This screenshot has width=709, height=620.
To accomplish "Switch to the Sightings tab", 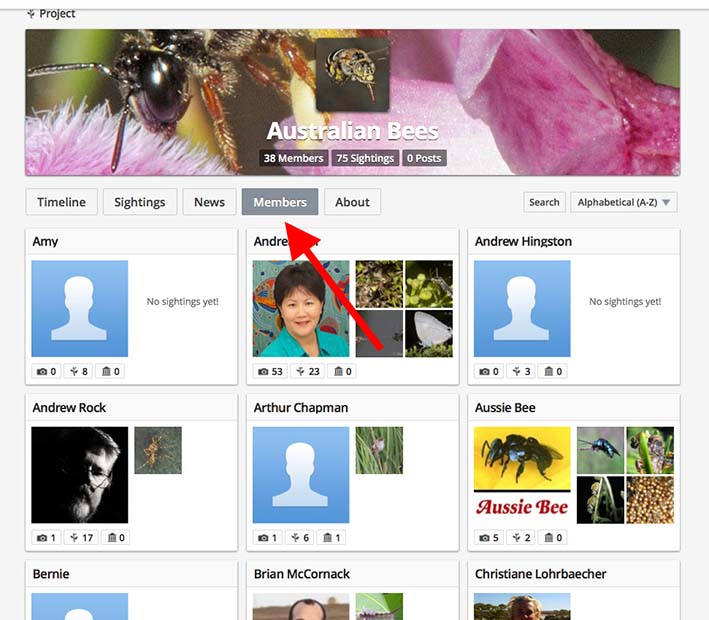I will click(140, 202).
